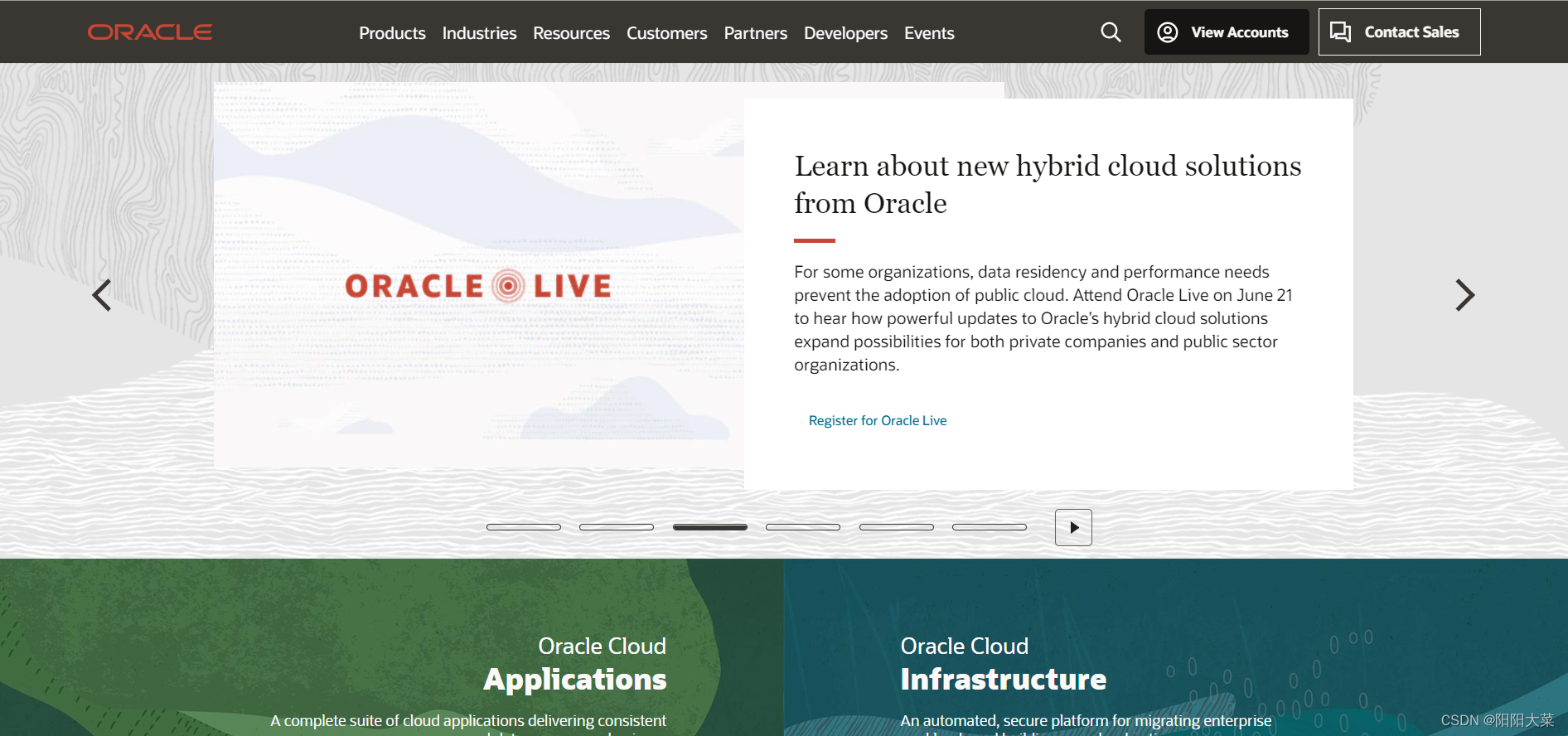Click the View Accounts button
Viewport: 1568px width, 736px height.
tap(1227, 32)
